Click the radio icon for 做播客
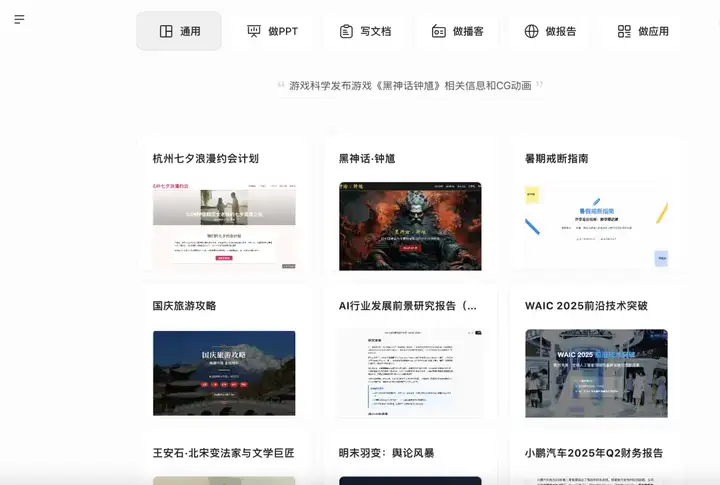Image resolution: width=720 pixels, height=485 pixels. pyautogui.click(x=439, y=31)
